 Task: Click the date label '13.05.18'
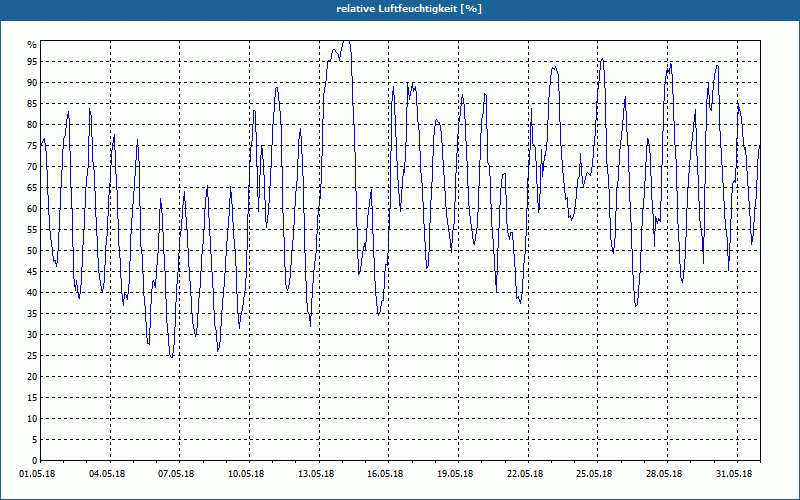[316, 474]
